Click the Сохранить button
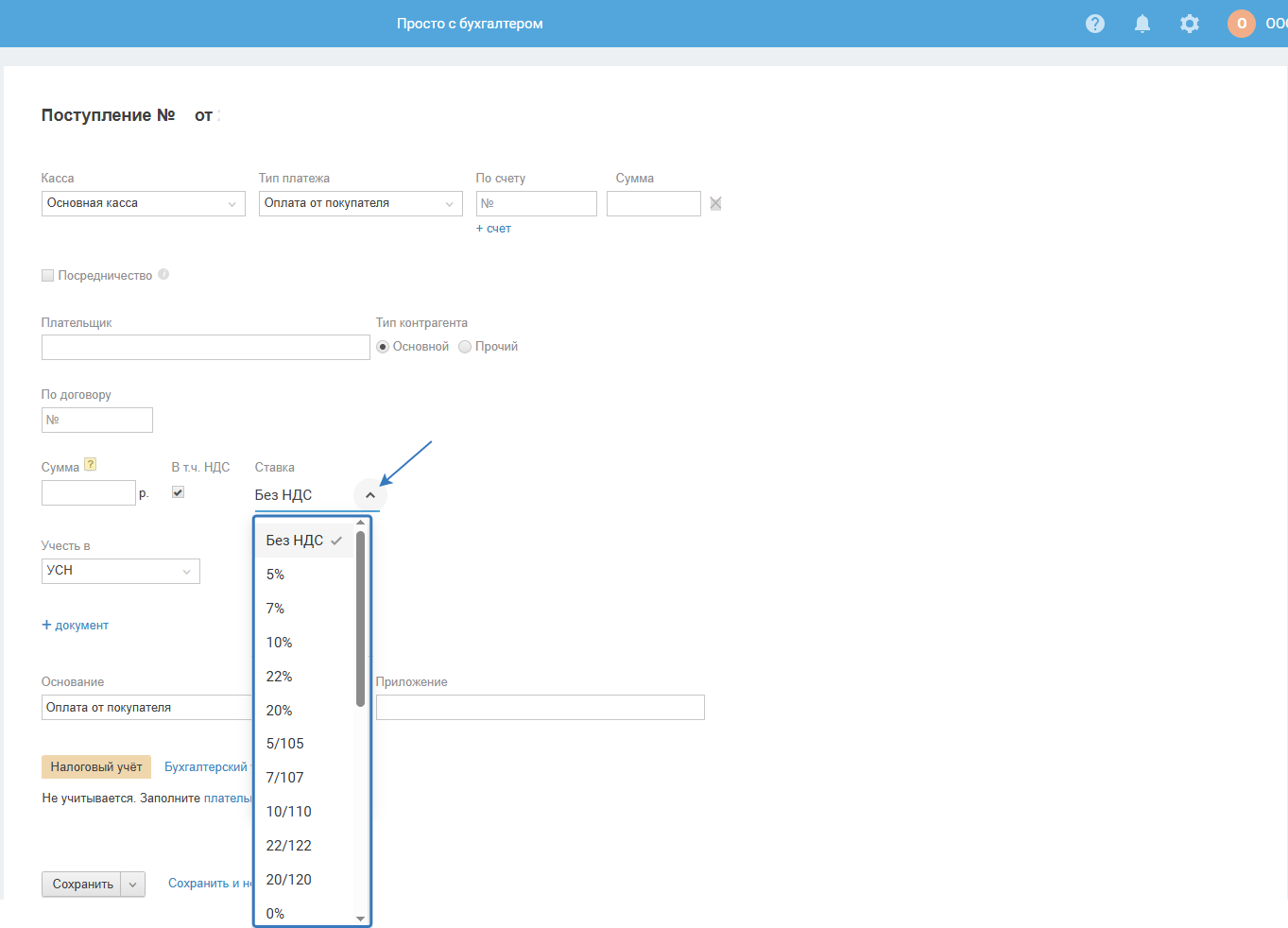The height and width of the screenshot is (928, 1288). tap(82, 885)
